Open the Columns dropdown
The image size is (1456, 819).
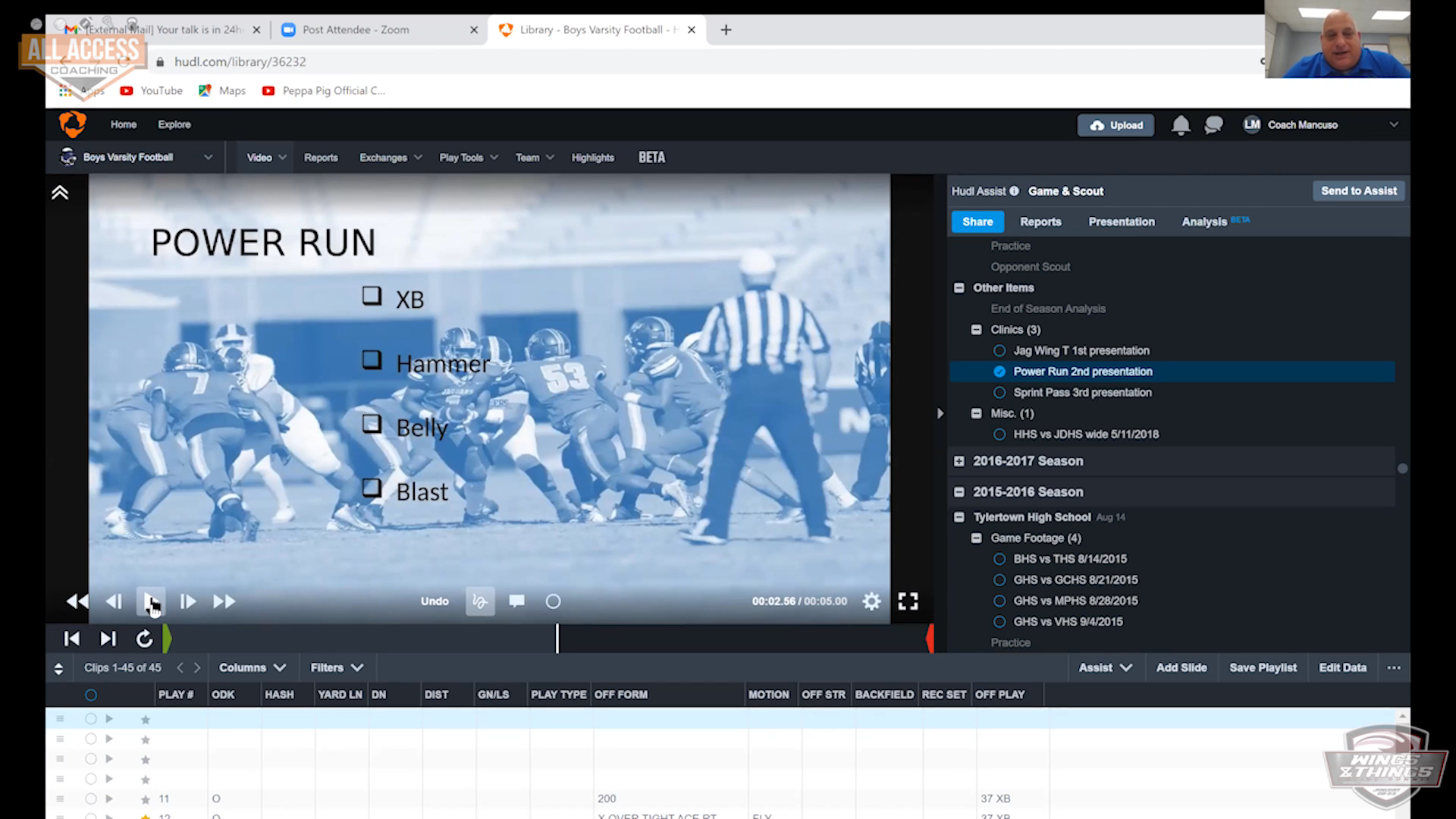(x=253, y=667)
